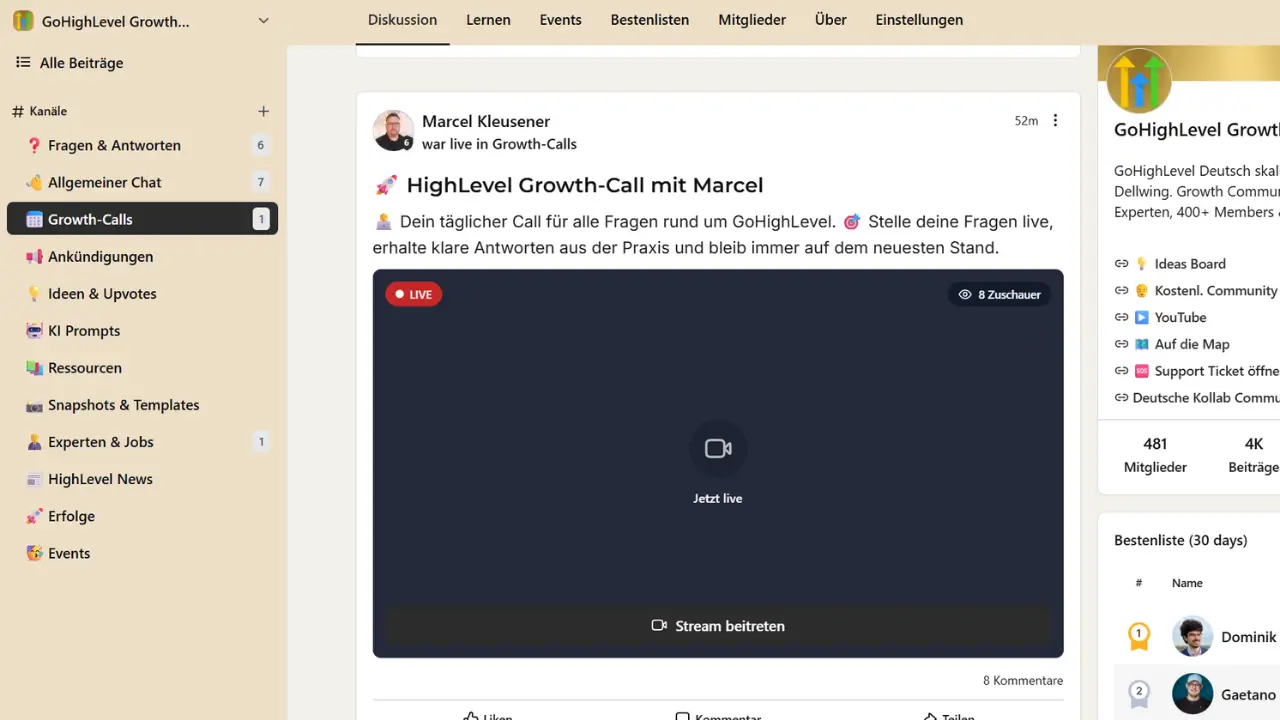The image size is (1280, 720).
Task: Click the video camera icon above Jetzt live
Action: coord(718,449)
